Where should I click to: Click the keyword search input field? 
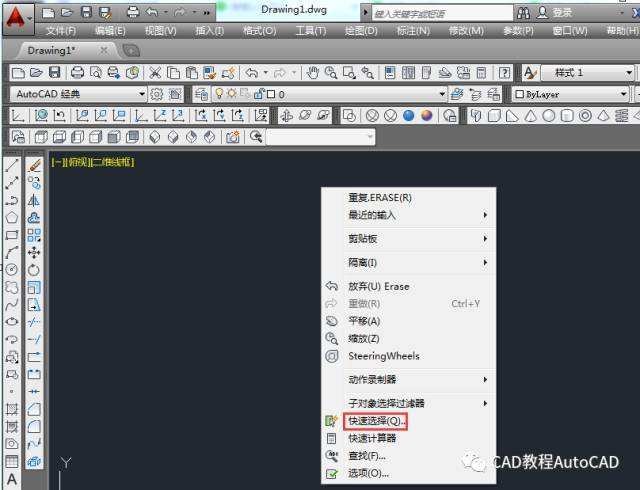442,14
